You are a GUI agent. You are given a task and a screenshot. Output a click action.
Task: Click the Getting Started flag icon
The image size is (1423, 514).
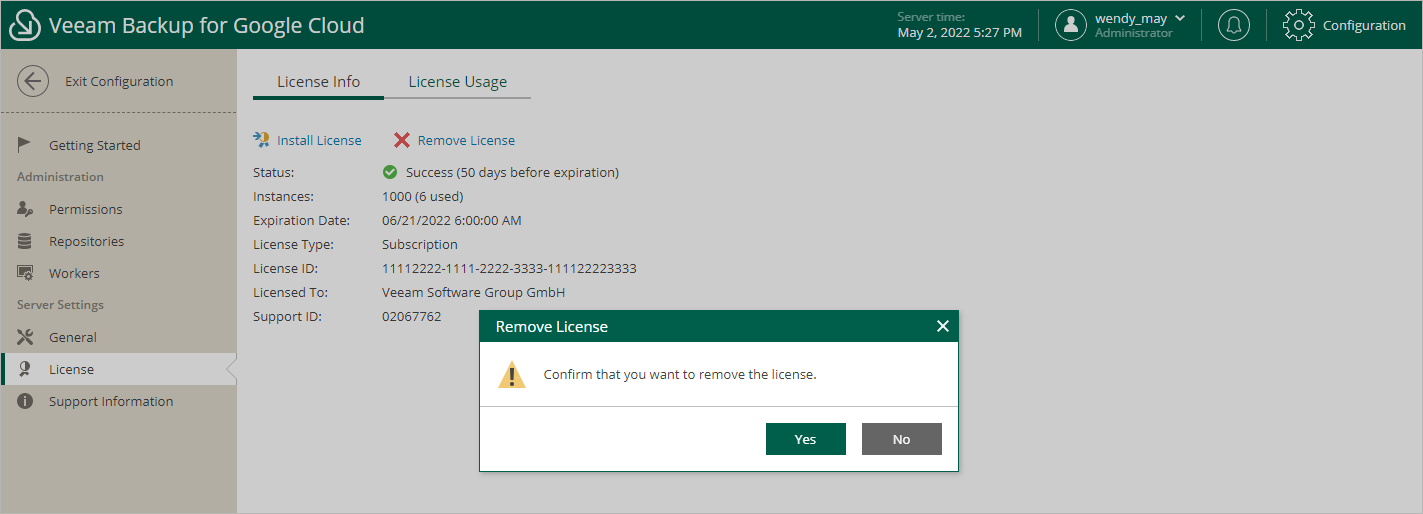click(26, 145)
